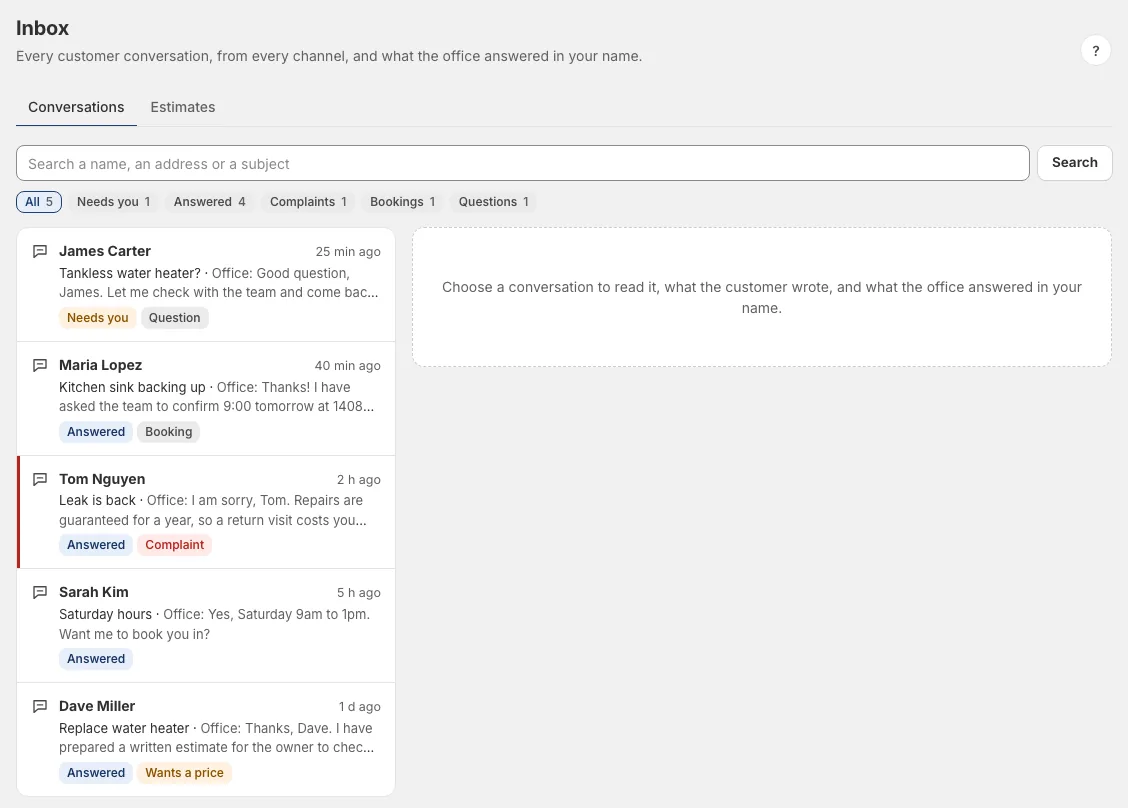Image resolution: width=1128 pixels, height=808 pixels.
Task: Click the Inbox page heading
Action: click(x=42, y=28)
